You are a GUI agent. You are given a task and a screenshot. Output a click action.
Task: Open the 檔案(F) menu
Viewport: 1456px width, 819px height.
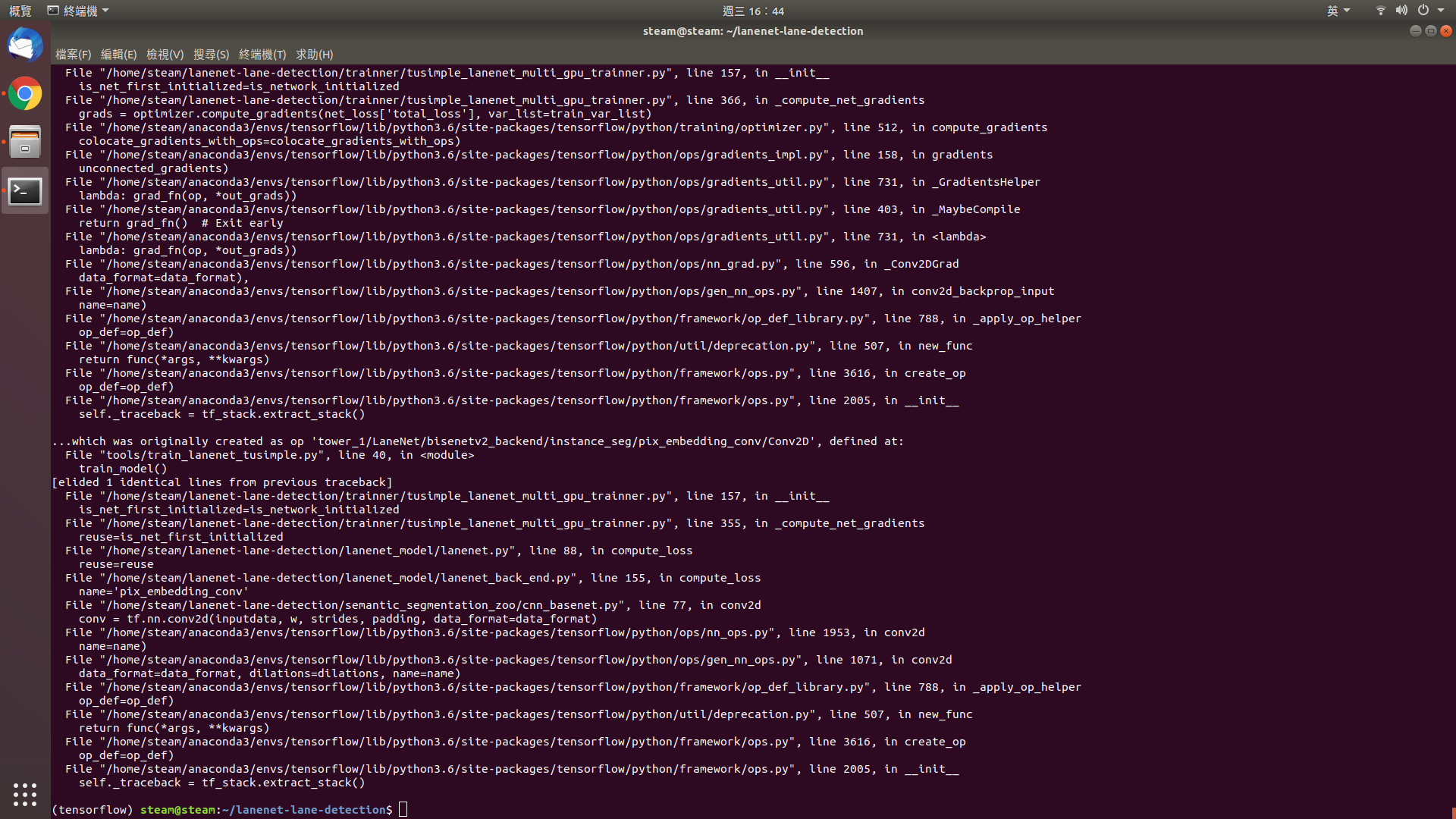pos(73,54)
